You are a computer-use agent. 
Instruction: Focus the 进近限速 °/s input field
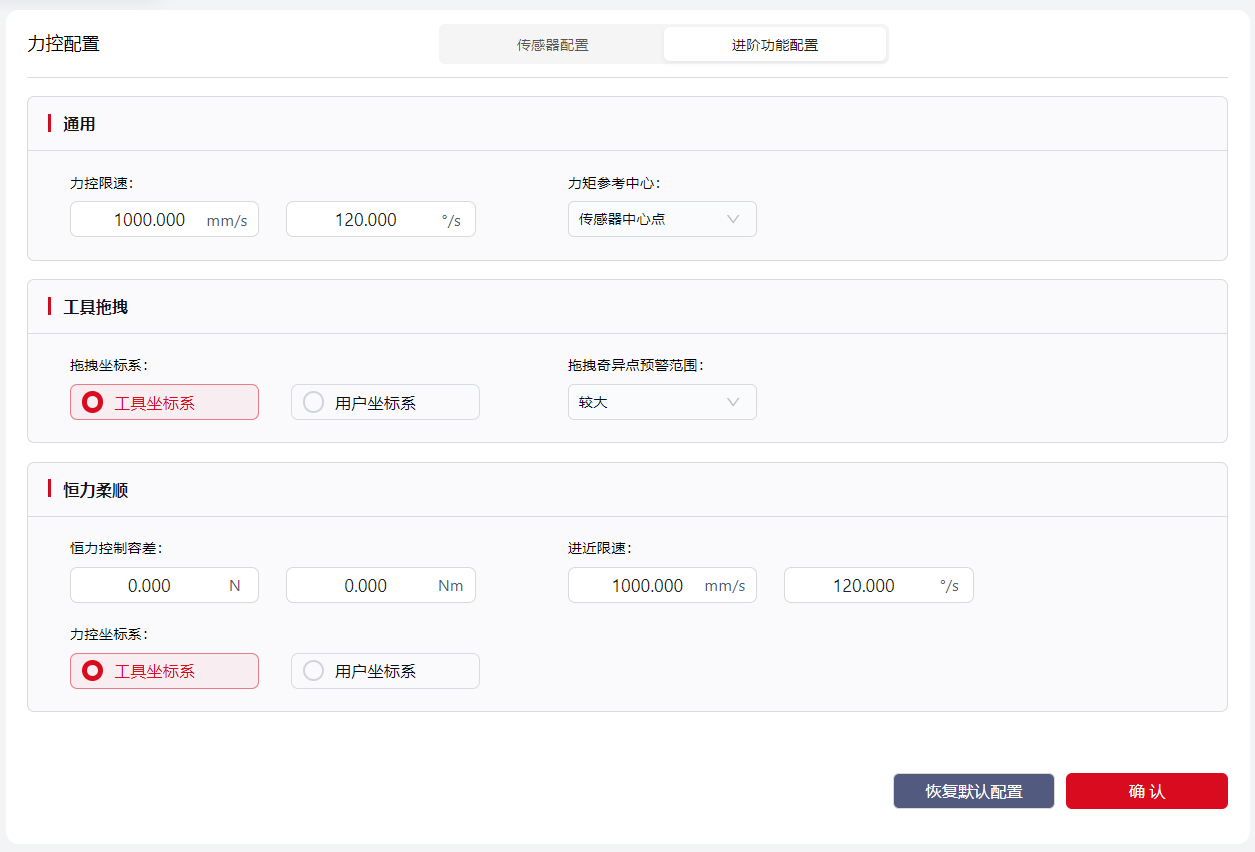pos(864,586)
